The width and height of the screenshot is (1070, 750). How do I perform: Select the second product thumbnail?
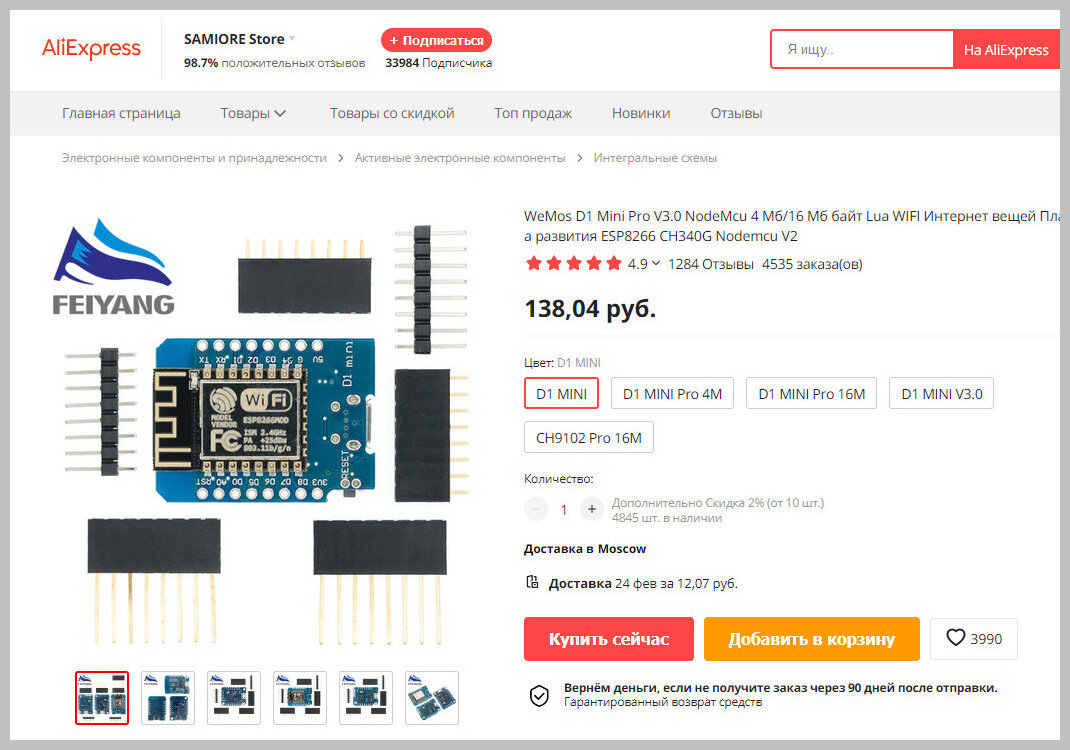(168, 697)
